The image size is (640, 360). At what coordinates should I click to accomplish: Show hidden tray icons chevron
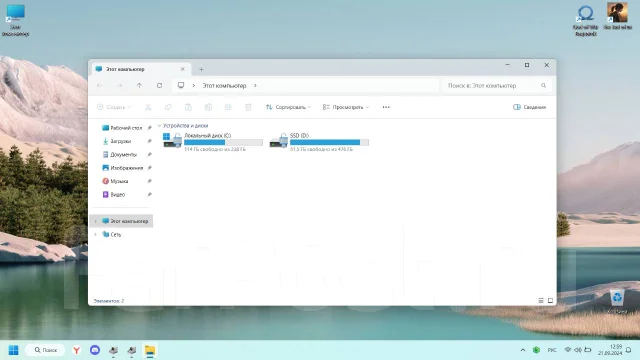(523, 350)
